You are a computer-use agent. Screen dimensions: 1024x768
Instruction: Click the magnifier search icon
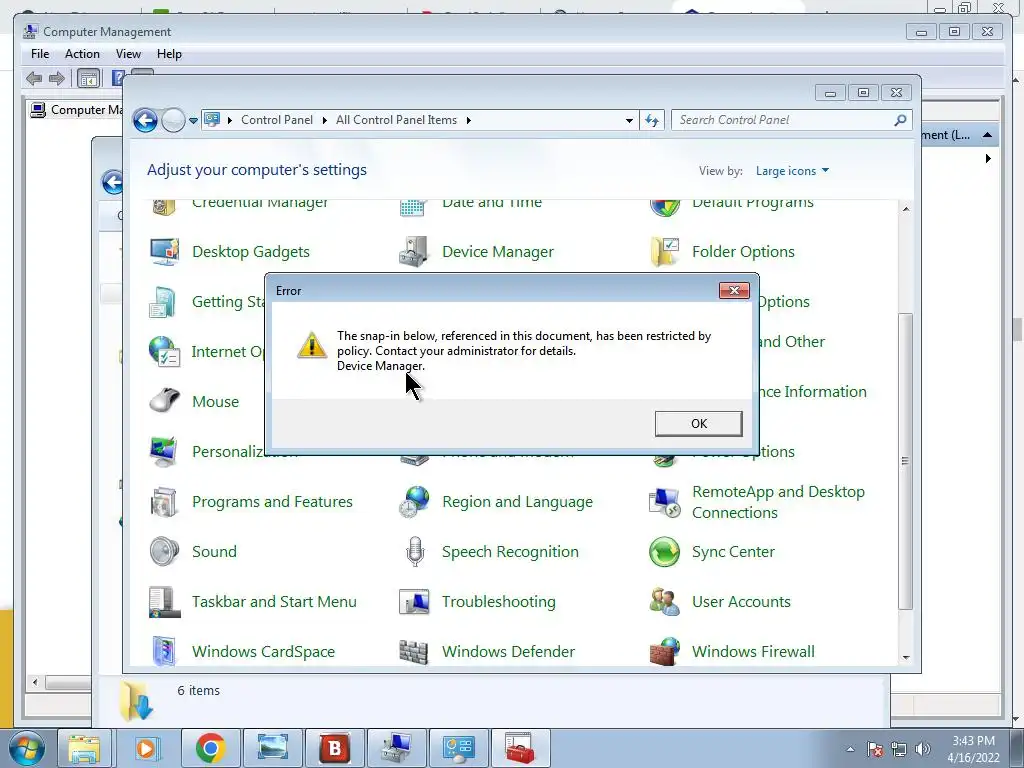[901, 120]
